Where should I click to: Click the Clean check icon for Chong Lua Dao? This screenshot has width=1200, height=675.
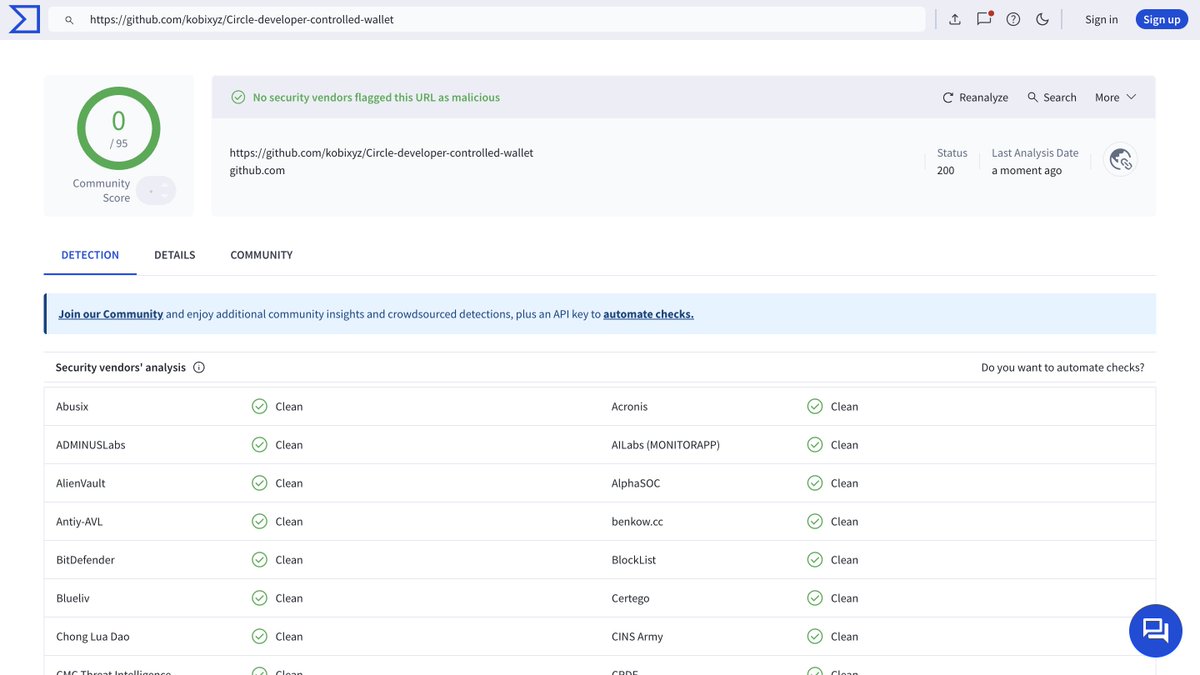259,636
